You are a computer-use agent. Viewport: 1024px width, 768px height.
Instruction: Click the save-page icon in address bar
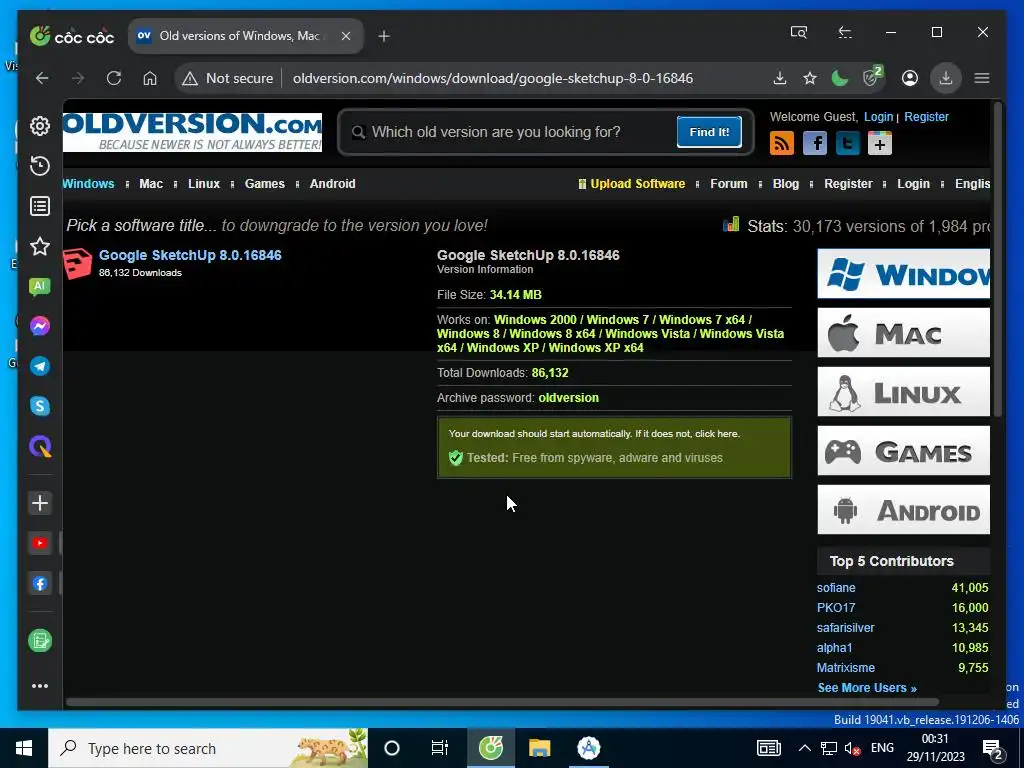coord(780,78)
